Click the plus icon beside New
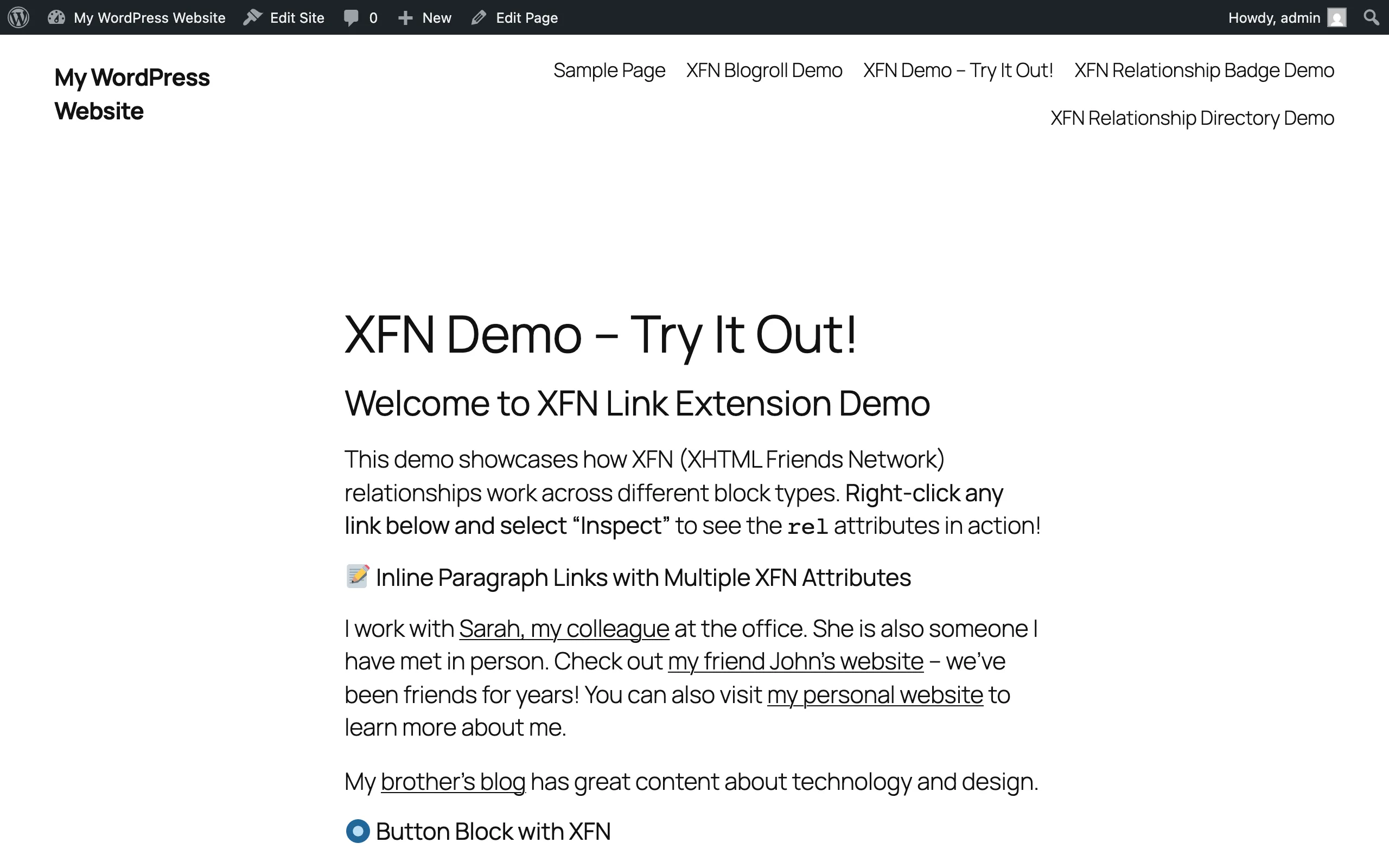1389x868 pixels. 405,18
